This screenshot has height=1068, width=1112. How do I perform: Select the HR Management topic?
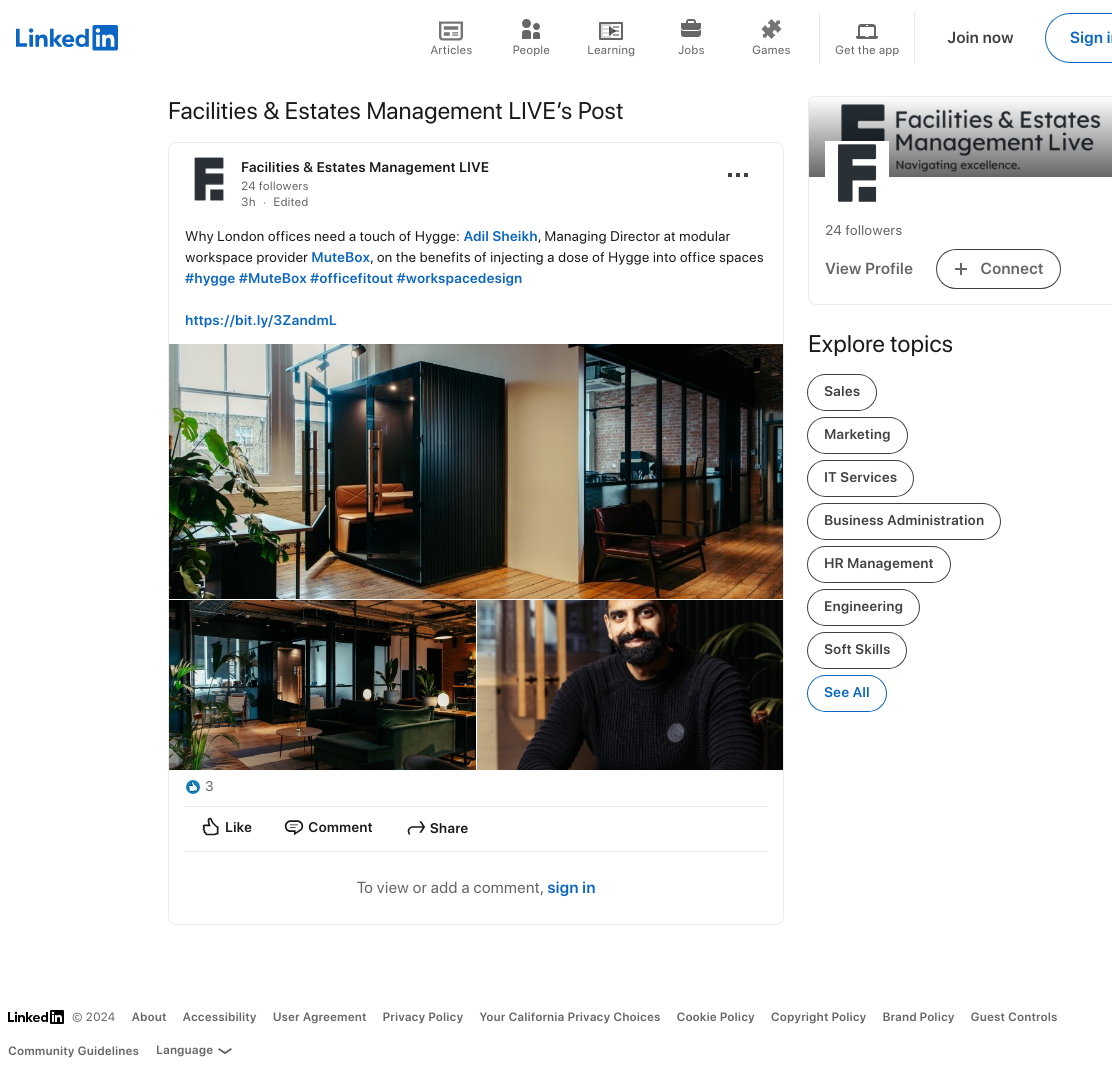(x=879, y=564)
